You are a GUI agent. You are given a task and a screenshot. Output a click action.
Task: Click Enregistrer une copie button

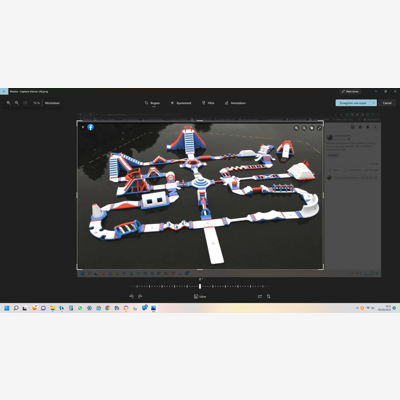click(x=353, y=103)
